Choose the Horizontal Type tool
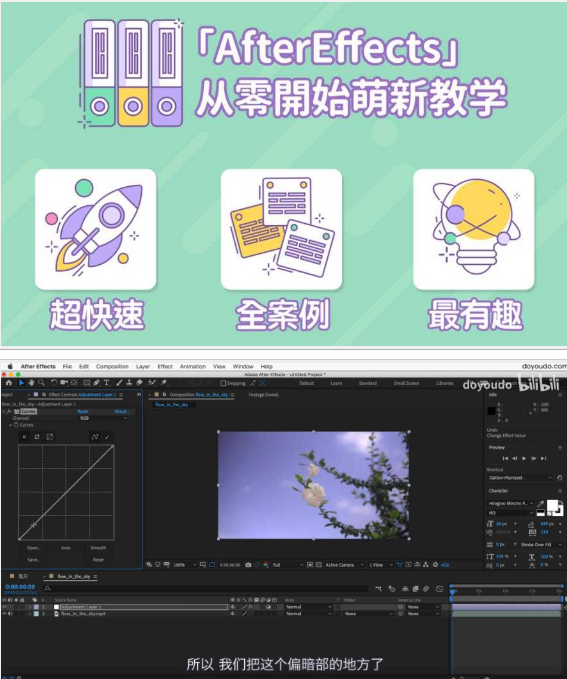This screenshot has width=567, height=679. point(107,383)
